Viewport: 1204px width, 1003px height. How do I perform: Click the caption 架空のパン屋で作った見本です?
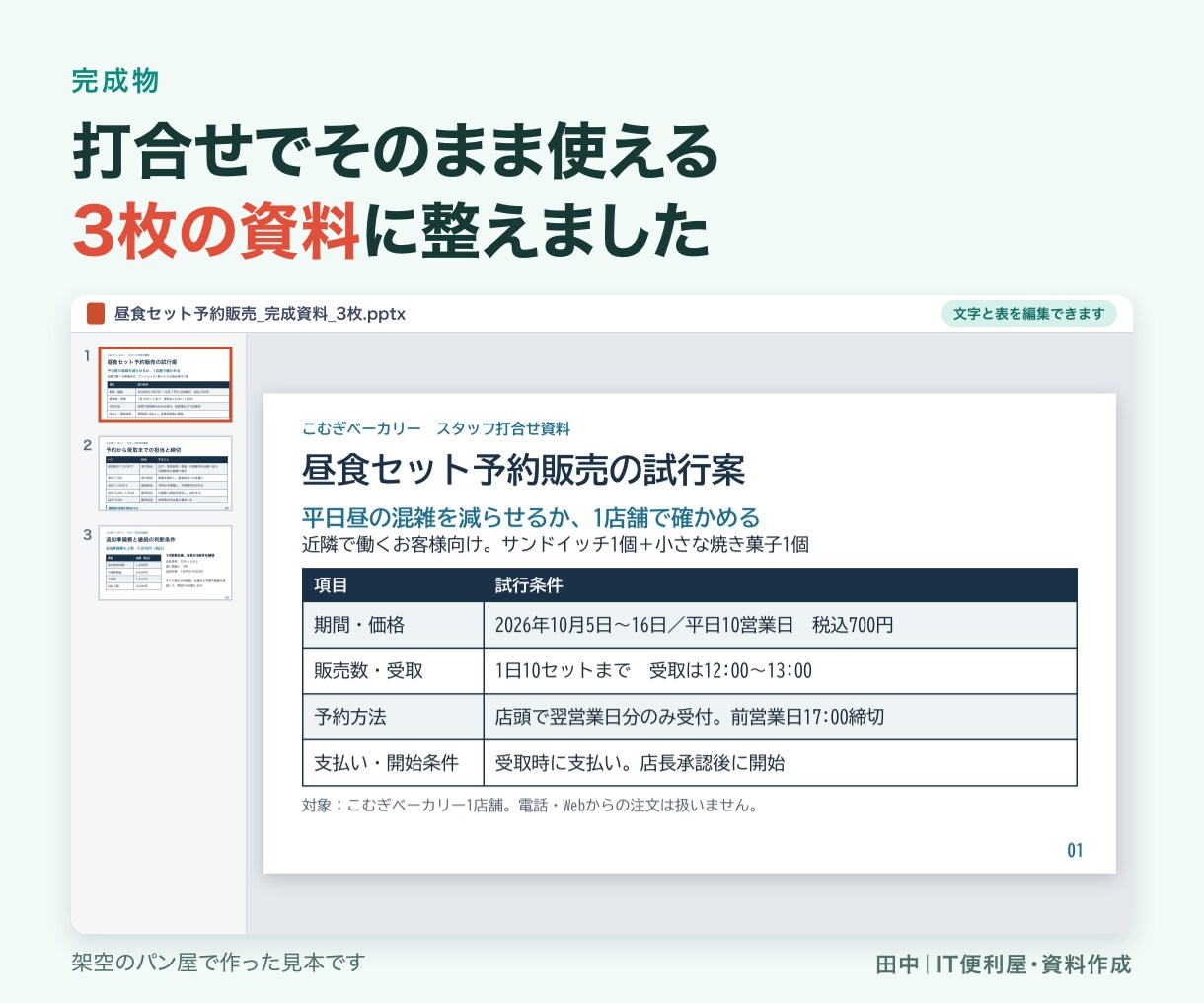click(x=218, y=963)
